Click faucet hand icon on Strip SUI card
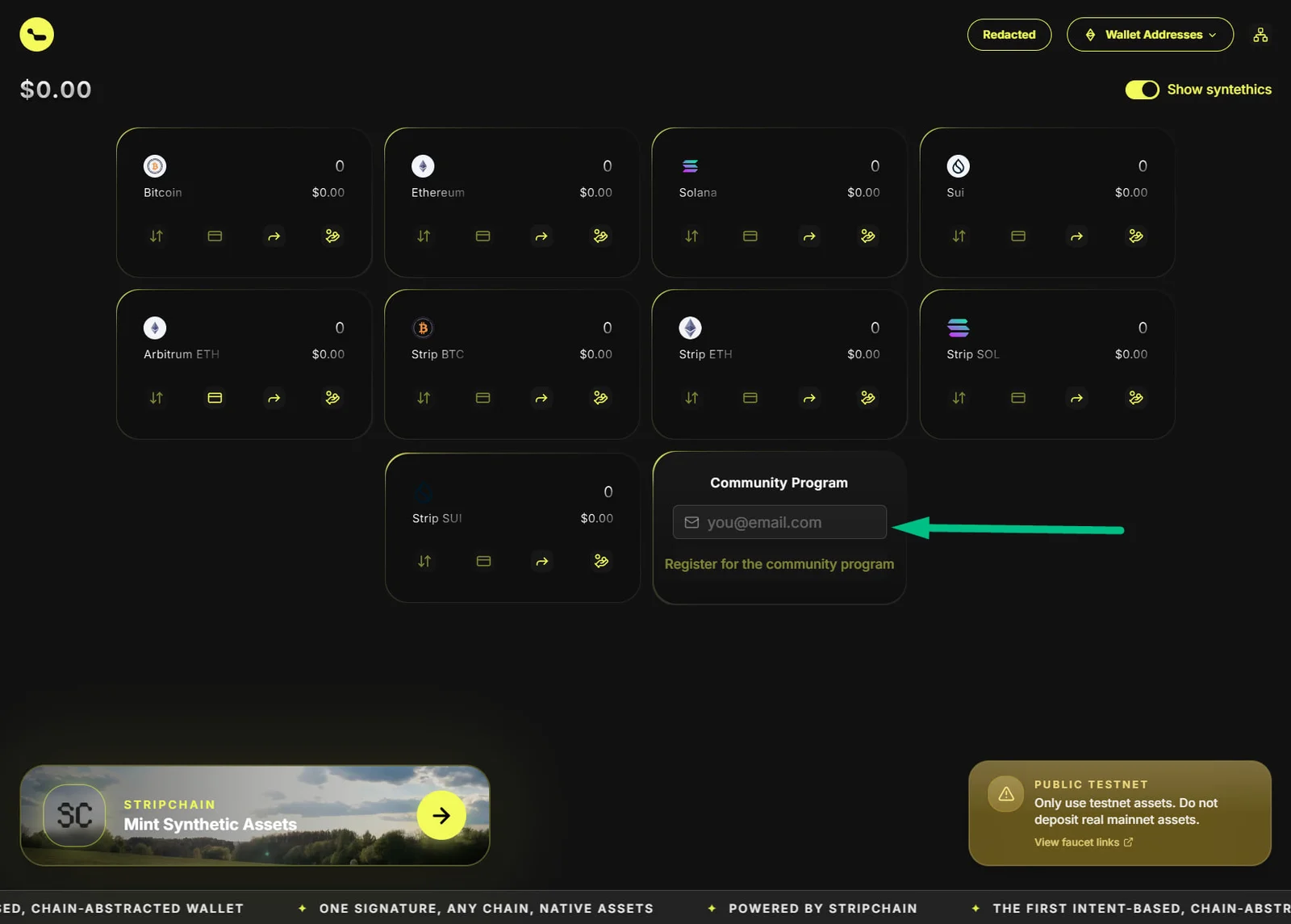 601,561
